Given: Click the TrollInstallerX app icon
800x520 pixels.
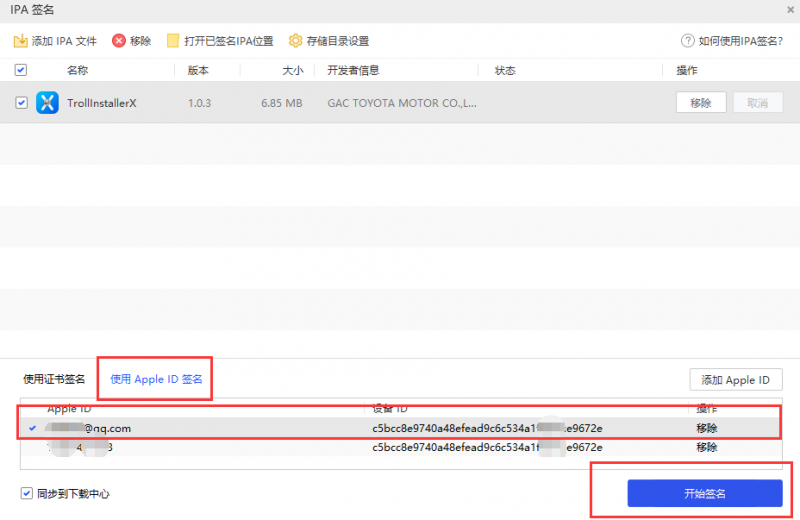Looking at the screenshot, I should click(x=47, y=103).
